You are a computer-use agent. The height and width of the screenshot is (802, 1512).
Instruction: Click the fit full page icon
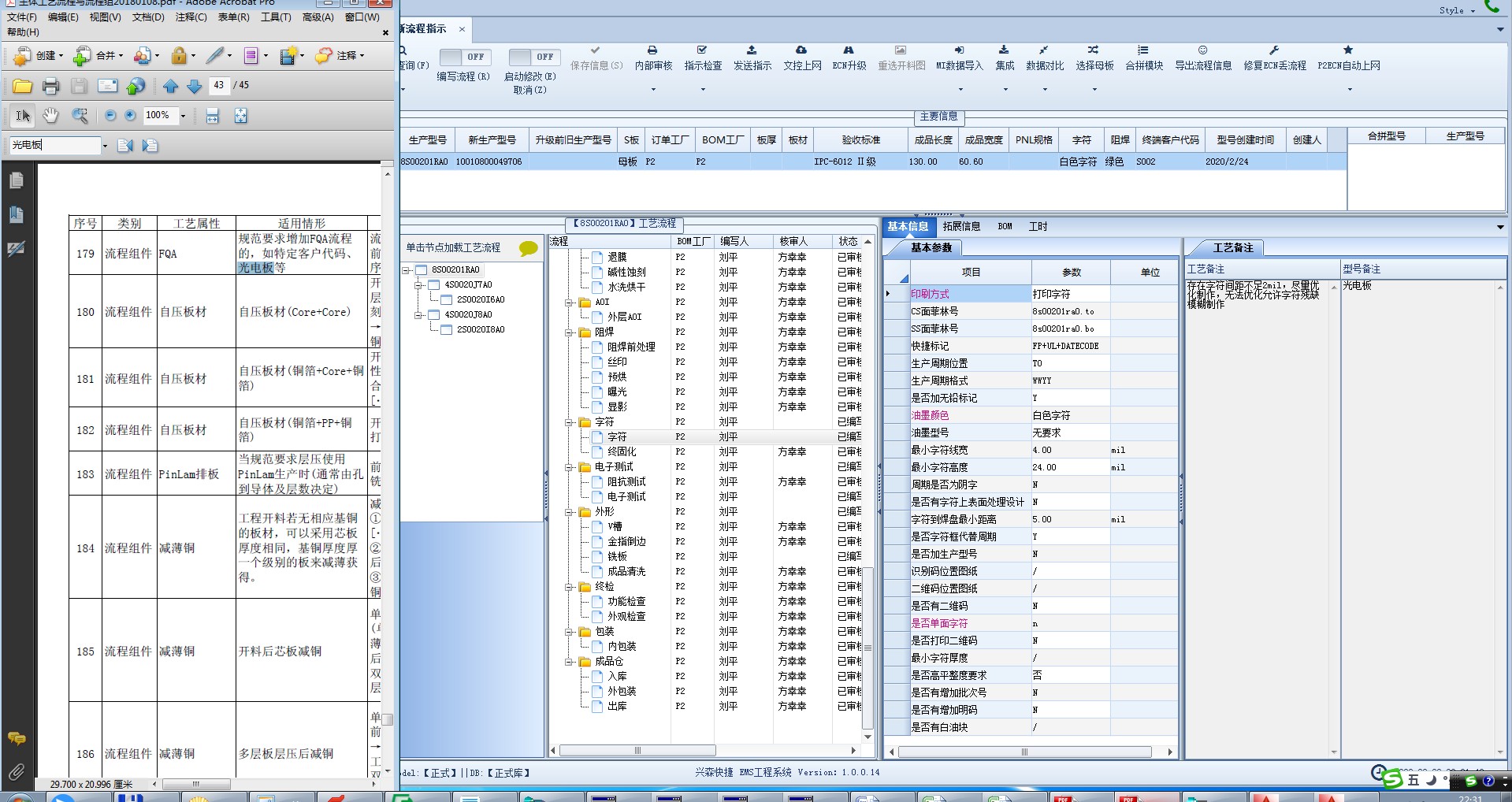(240, 116)
